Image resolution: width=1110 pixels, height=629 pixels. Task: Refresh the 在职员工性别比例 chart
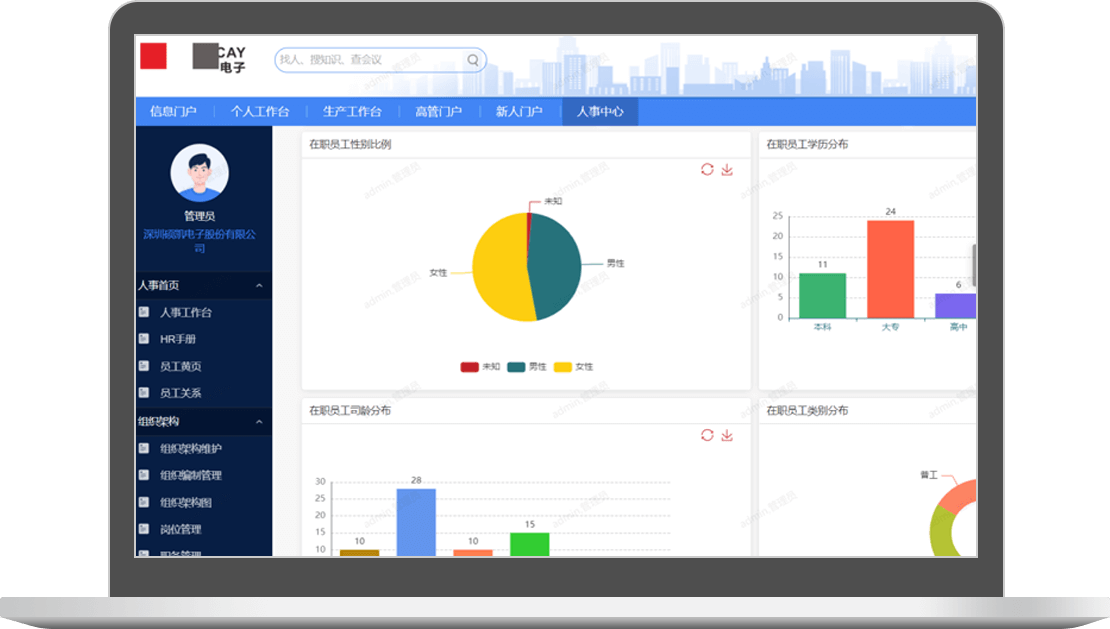point(707,170)
